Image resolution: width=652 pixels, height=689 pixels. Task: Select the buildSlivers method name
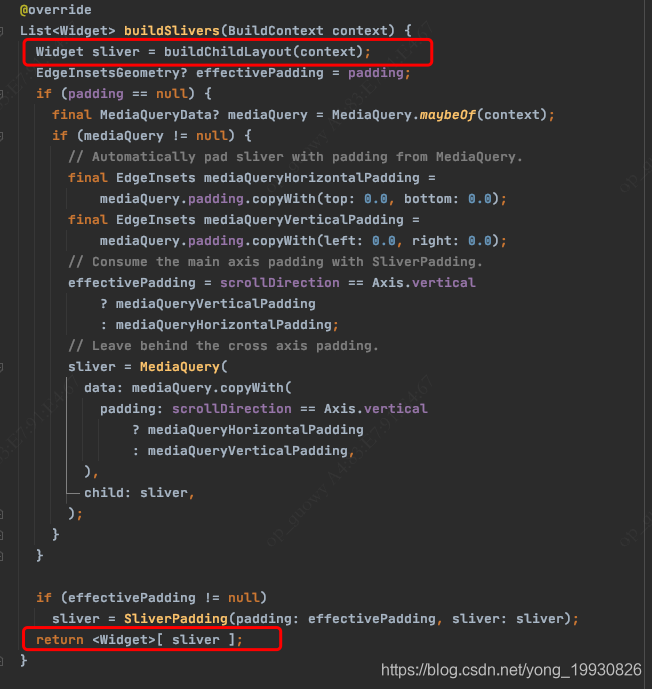[172, 31]
